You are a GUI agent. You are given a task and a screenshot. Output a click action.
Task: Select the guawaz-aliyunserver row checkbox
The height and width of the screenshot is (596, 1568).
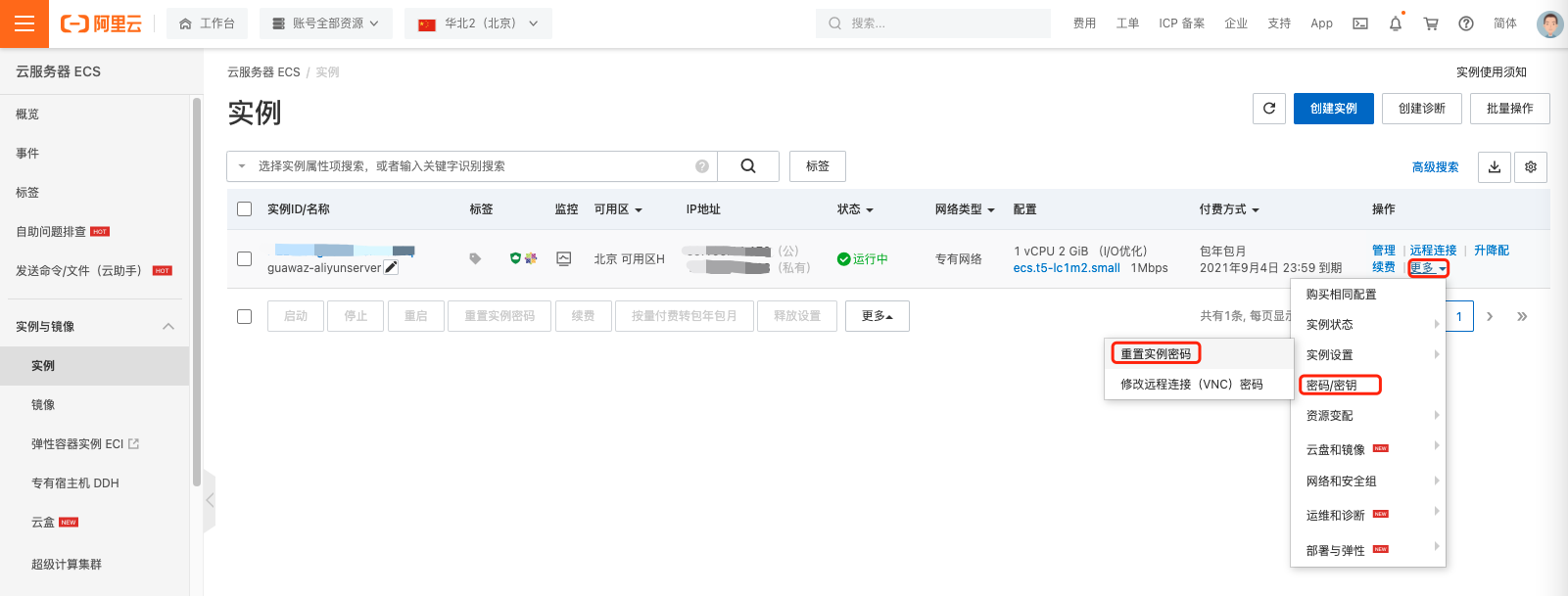[x=245, y=258]
